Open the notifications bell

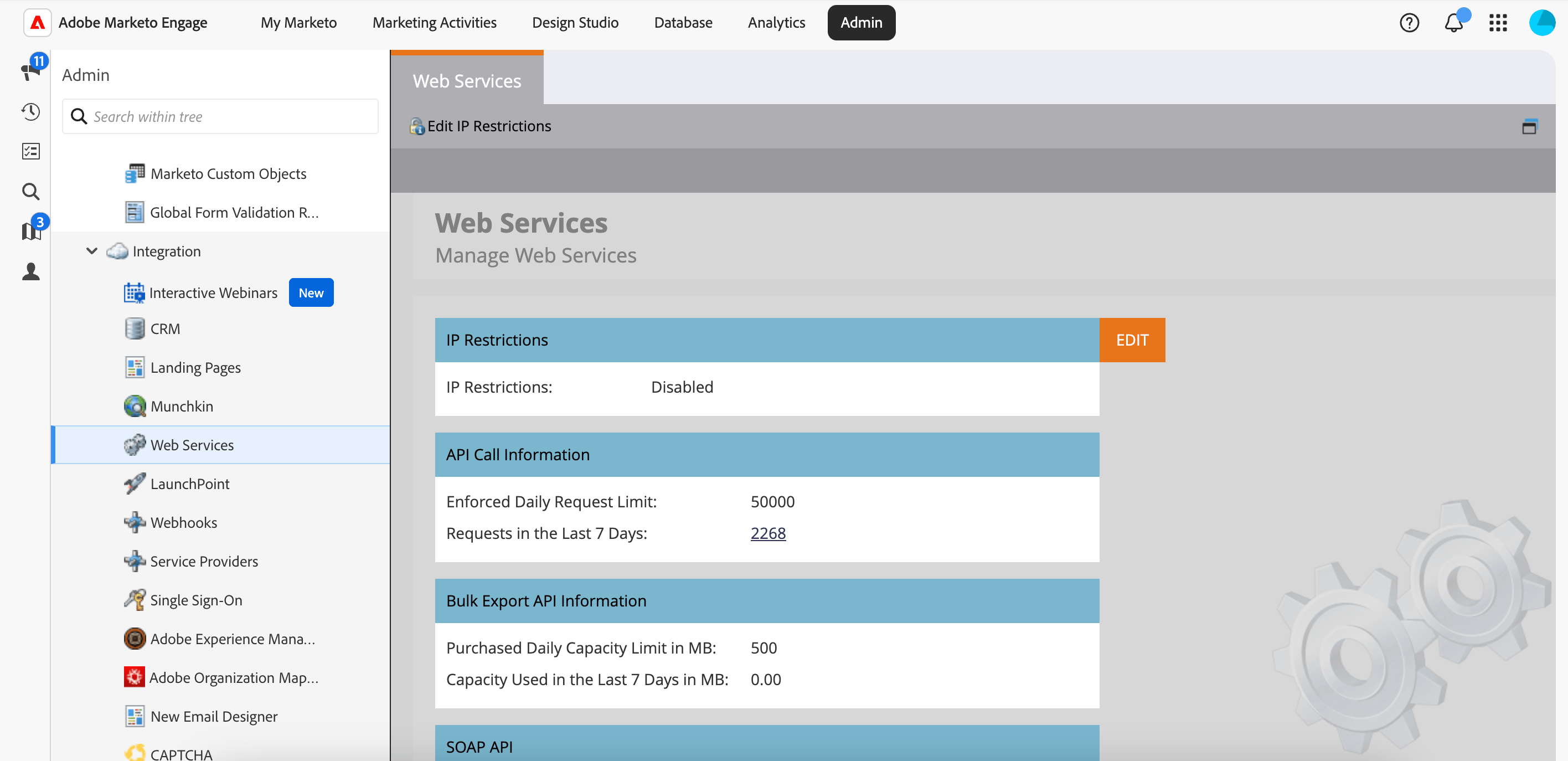point(1453,23)
